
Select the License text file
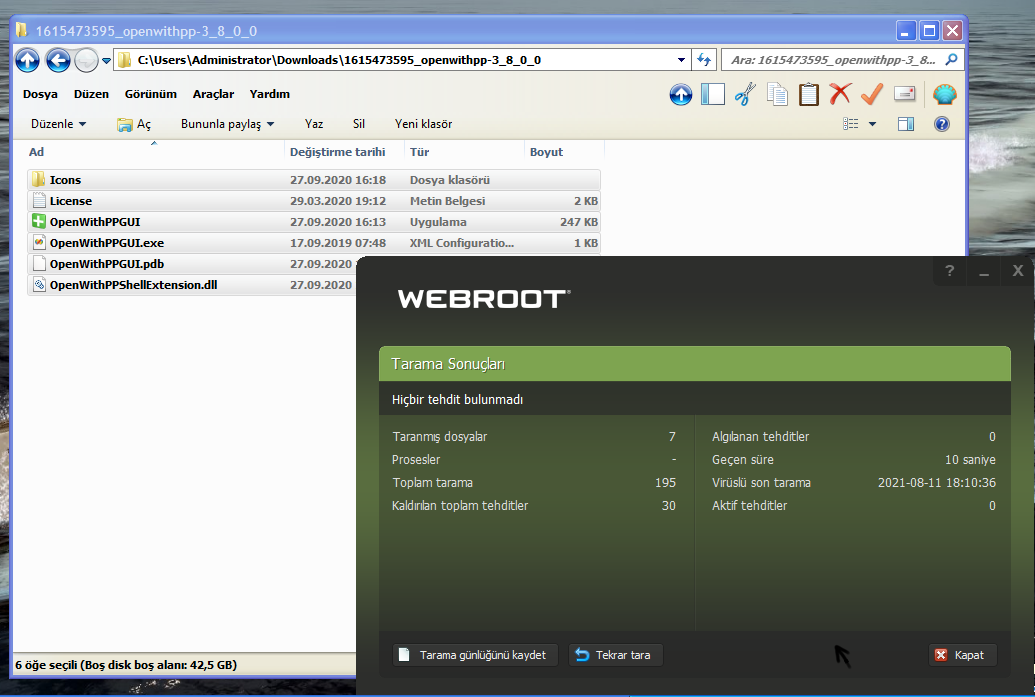coord(314,201)
